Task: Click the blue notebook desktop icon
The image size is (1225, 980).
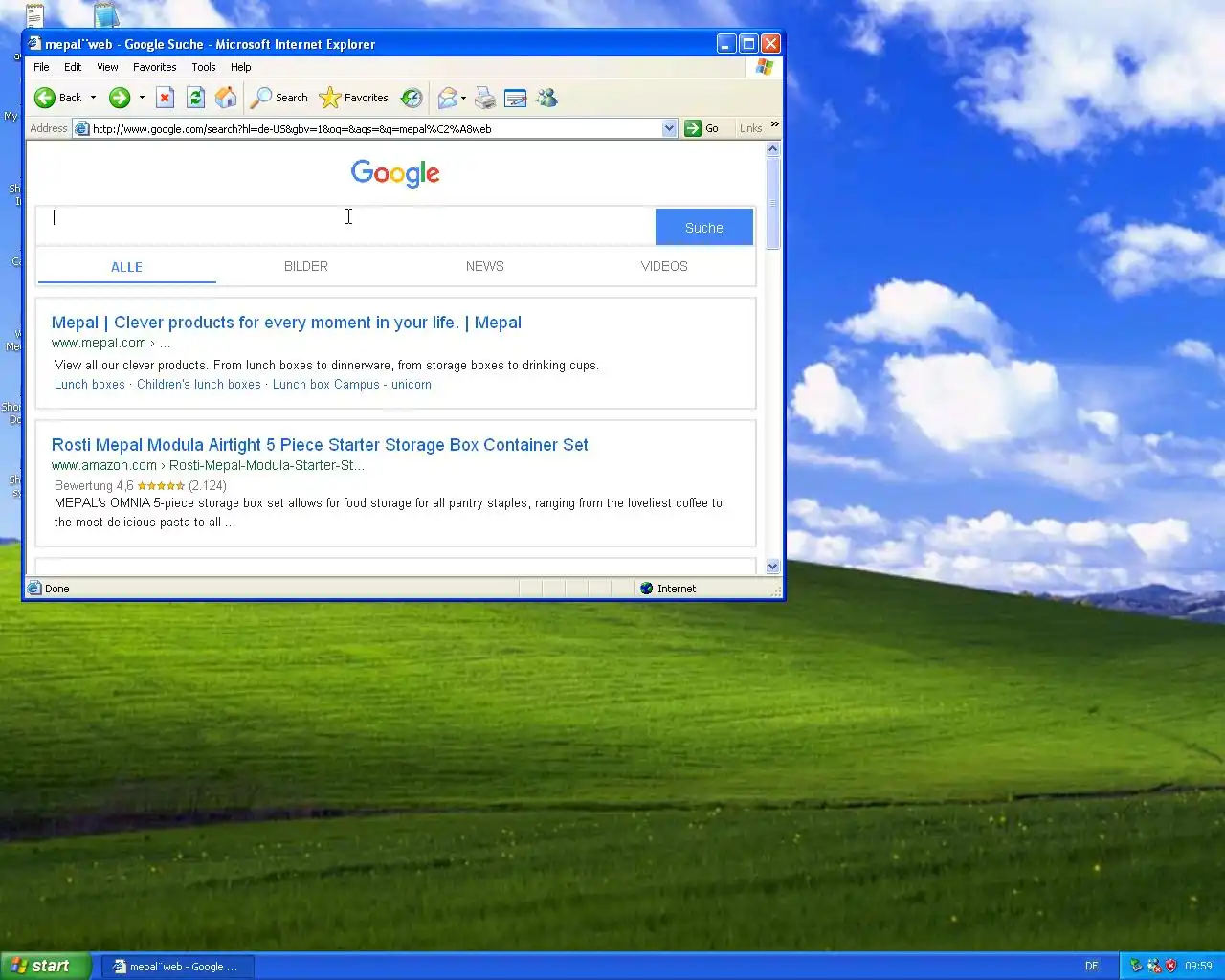Action: pos(106,14)
